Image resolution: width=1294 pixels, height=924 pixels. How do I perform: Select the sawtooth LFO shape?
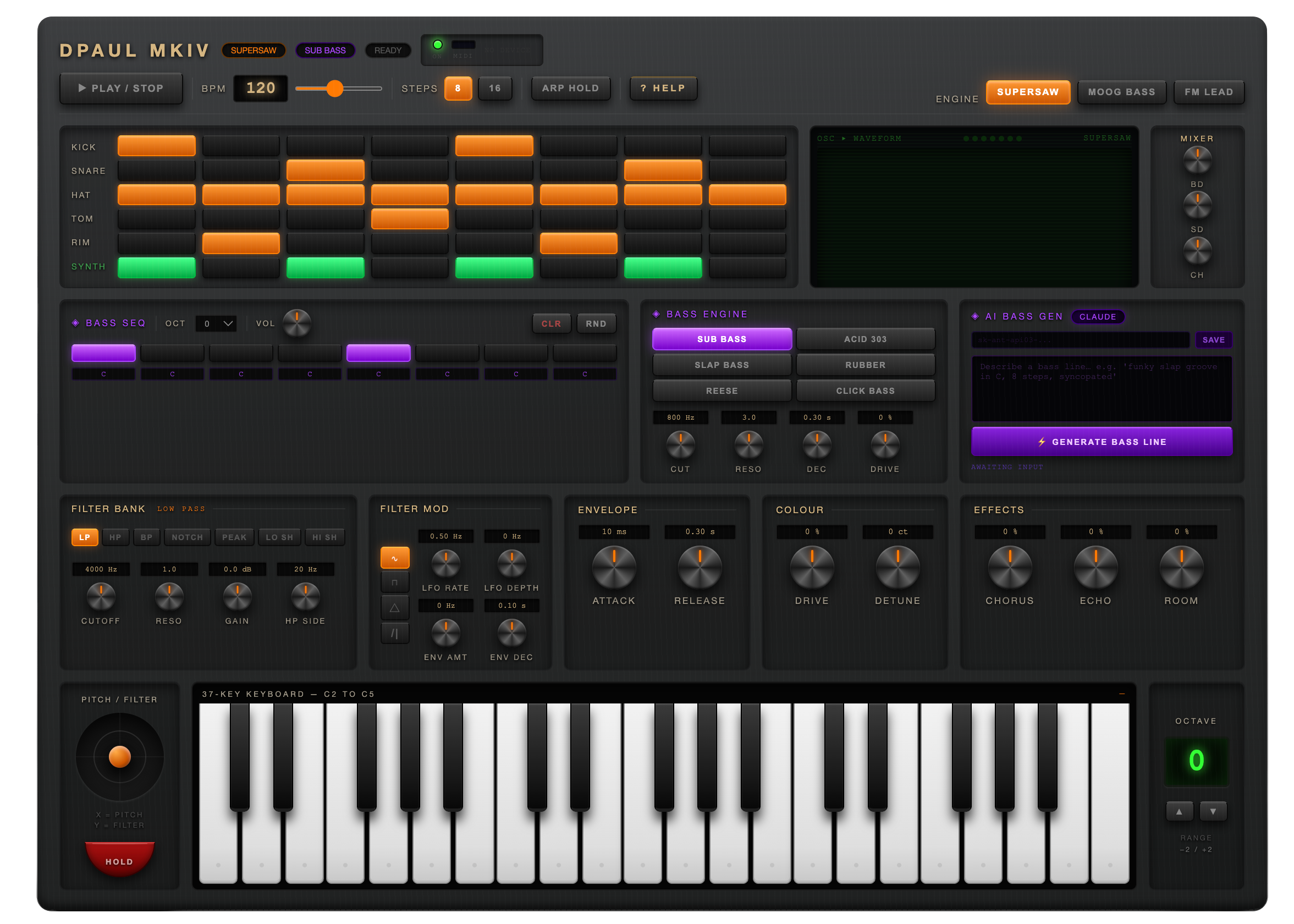[x=395, y=632]
